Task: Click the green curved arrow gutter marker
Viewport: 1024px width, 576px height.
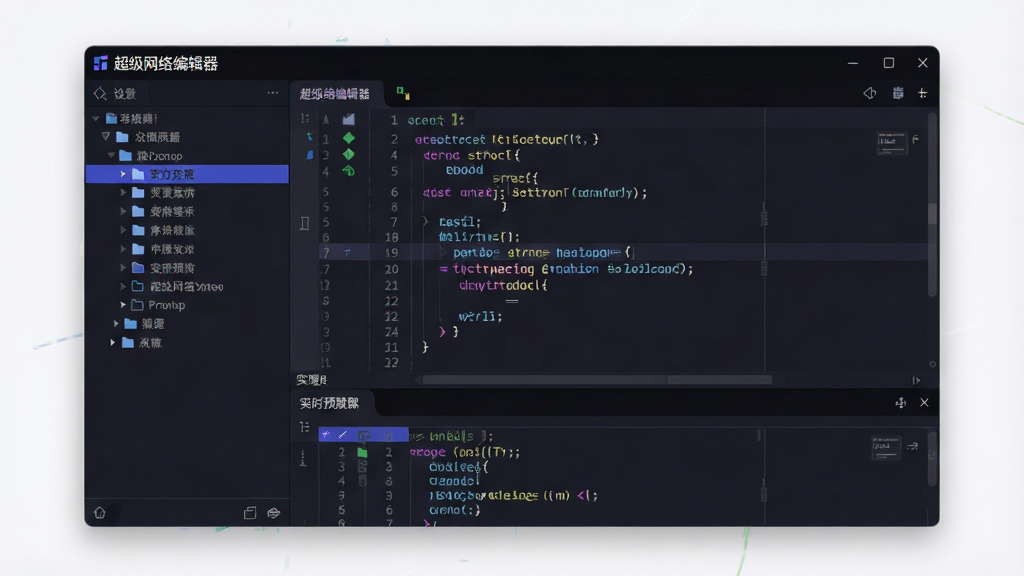Action: pyautogui.click(x=349, y=171)
